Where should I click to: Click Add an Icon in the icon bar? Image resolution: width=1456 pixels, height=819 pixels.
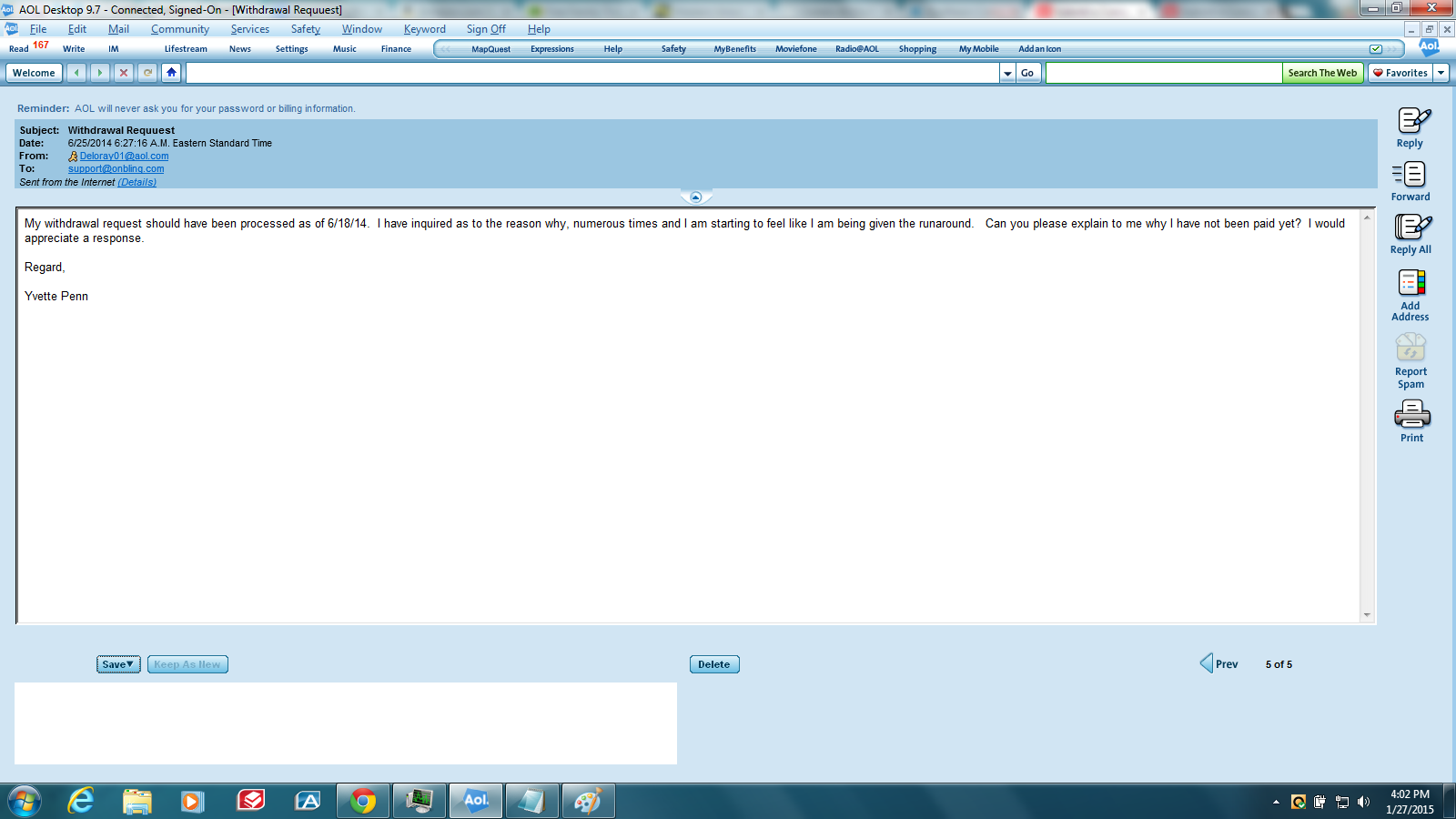click(x=1039, y=49)
